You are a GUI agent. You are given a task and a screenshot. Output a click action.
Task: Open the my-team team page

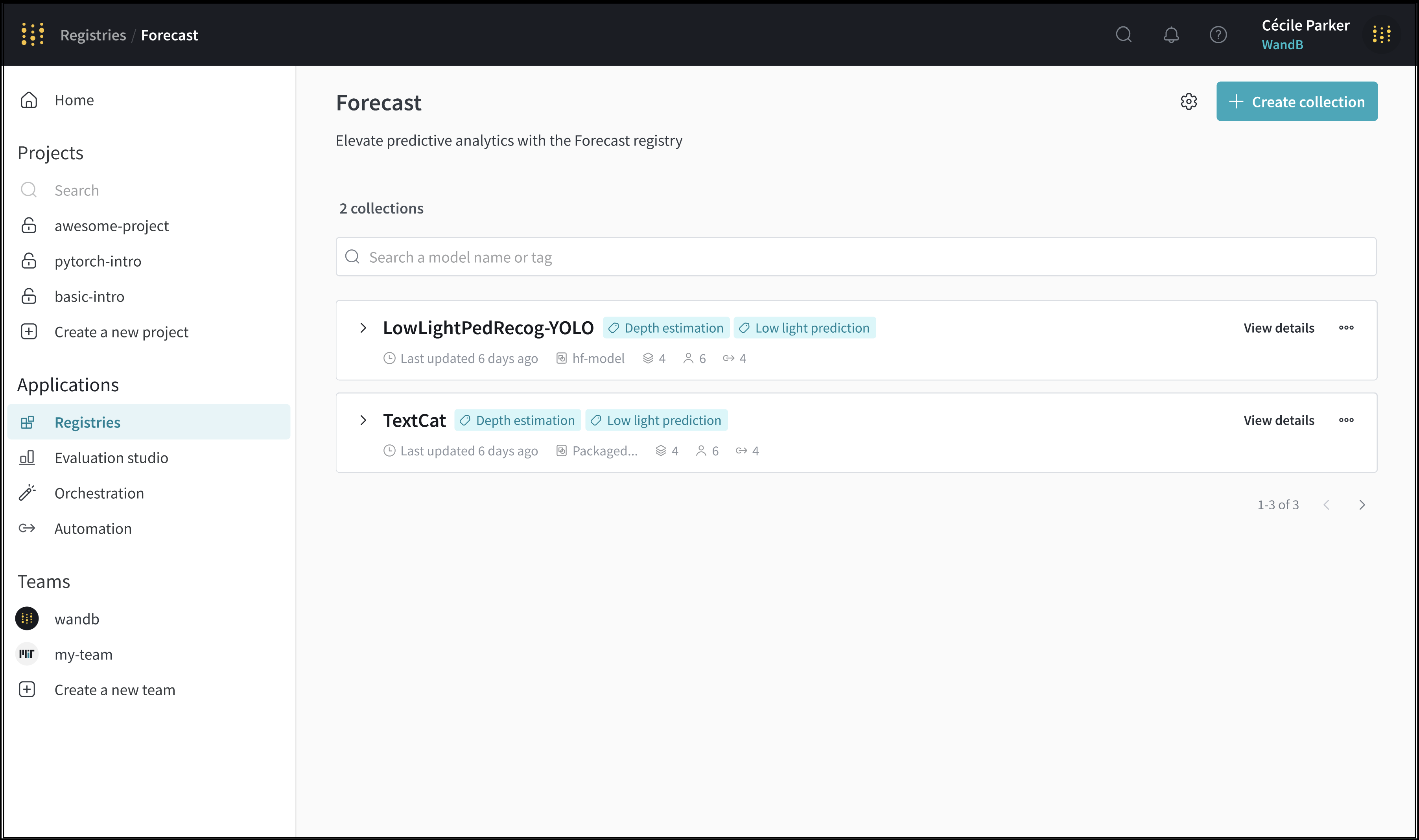[83, 654]
